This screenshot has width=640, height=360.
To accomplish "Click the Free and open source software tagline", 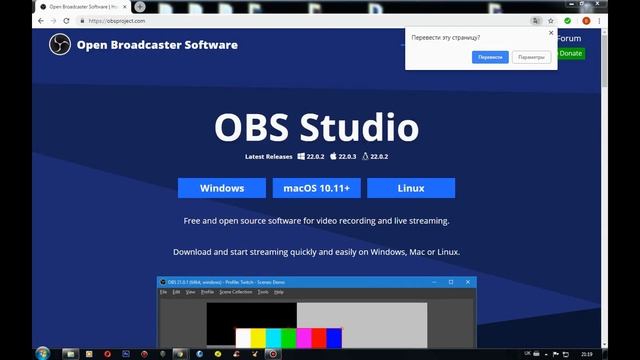I will click(316, 221).
